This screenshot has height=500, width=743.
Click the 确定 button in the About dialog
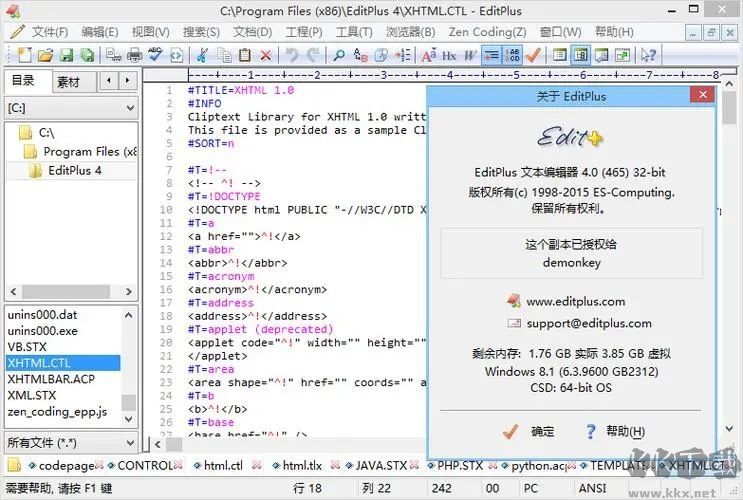point(530,431)
